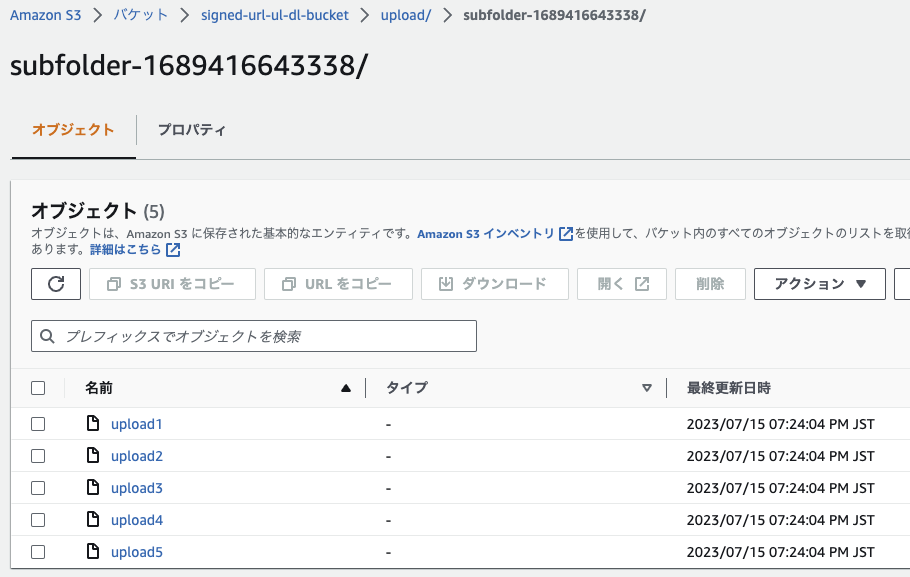The height and width of the screenshot is (577, 910).
Task: Select the オブジェクト tab
Action: click(x=73, y=128)
